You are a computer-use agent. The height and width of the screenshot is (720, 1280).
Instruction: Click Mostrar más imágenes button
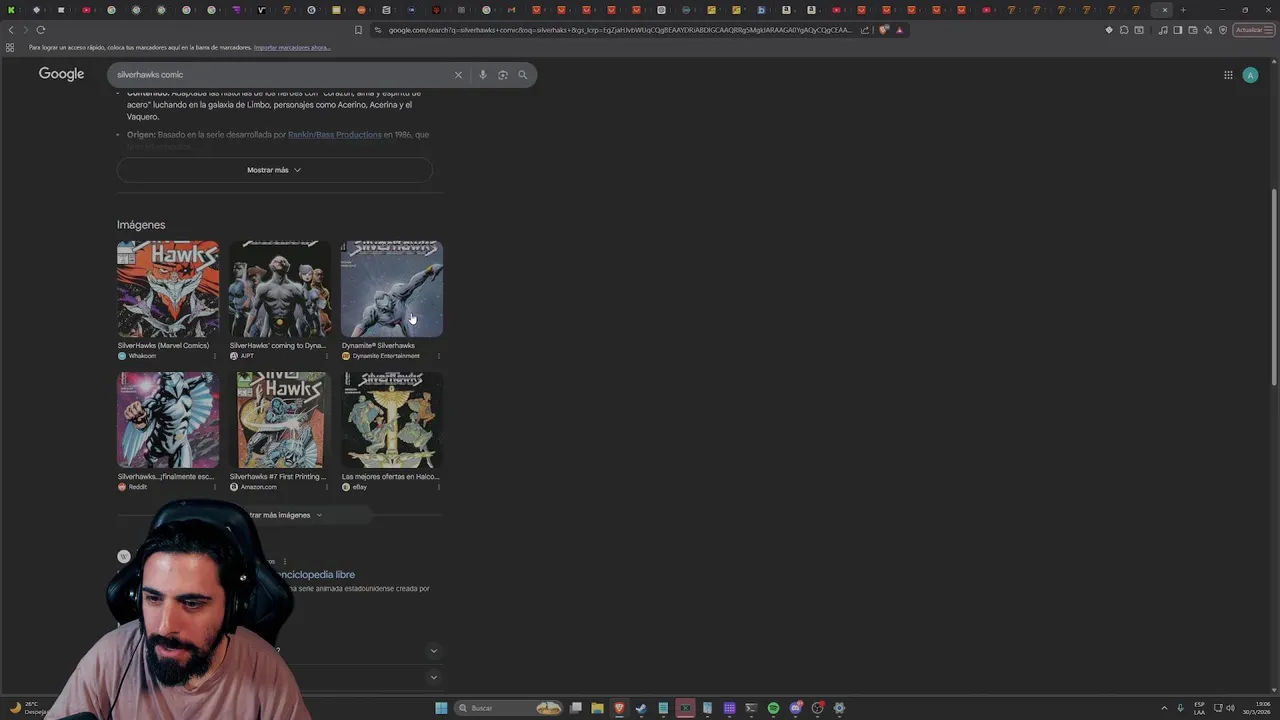pos(280,515)
